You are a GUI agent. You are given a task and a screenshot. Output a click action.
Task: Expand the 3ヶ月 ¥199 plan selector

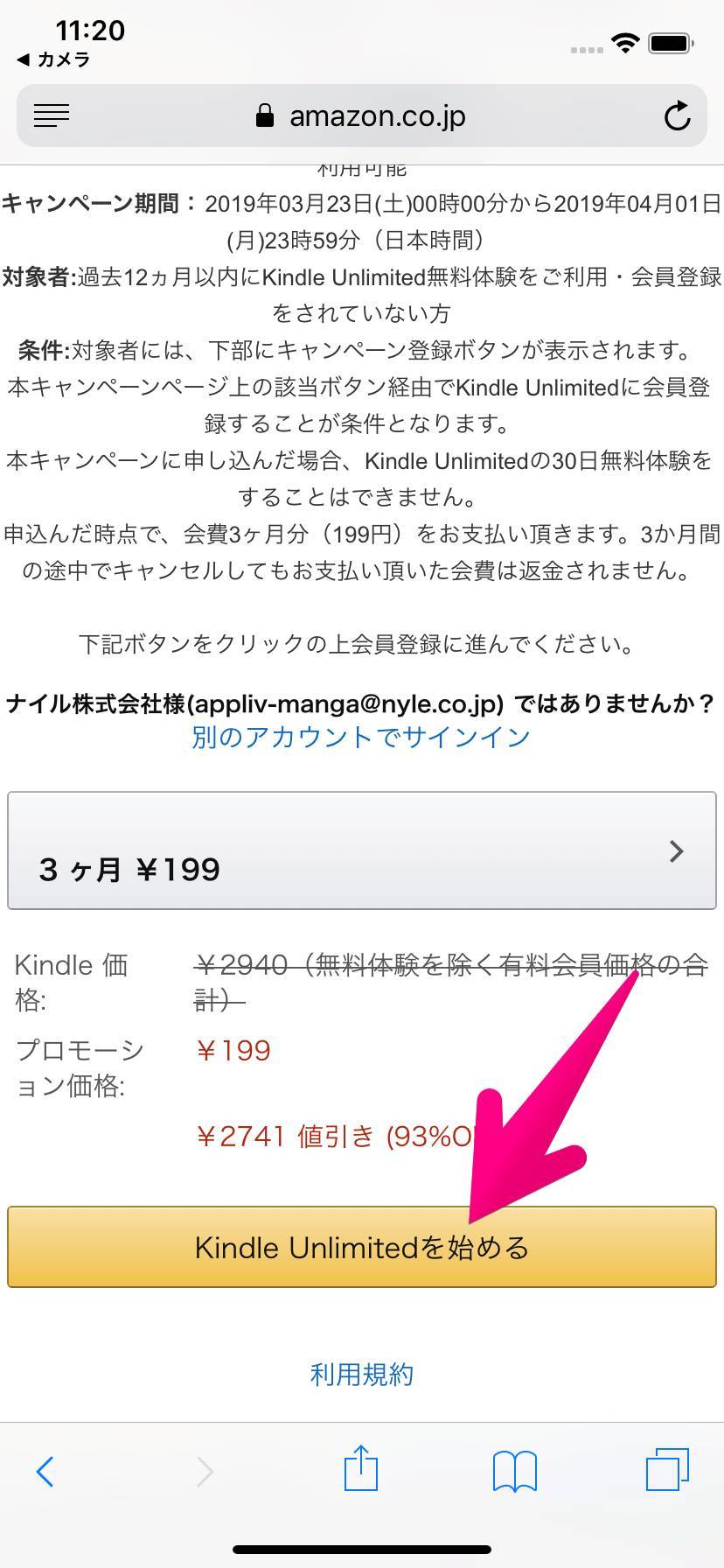pyautogui.click(x=362, y=850)
